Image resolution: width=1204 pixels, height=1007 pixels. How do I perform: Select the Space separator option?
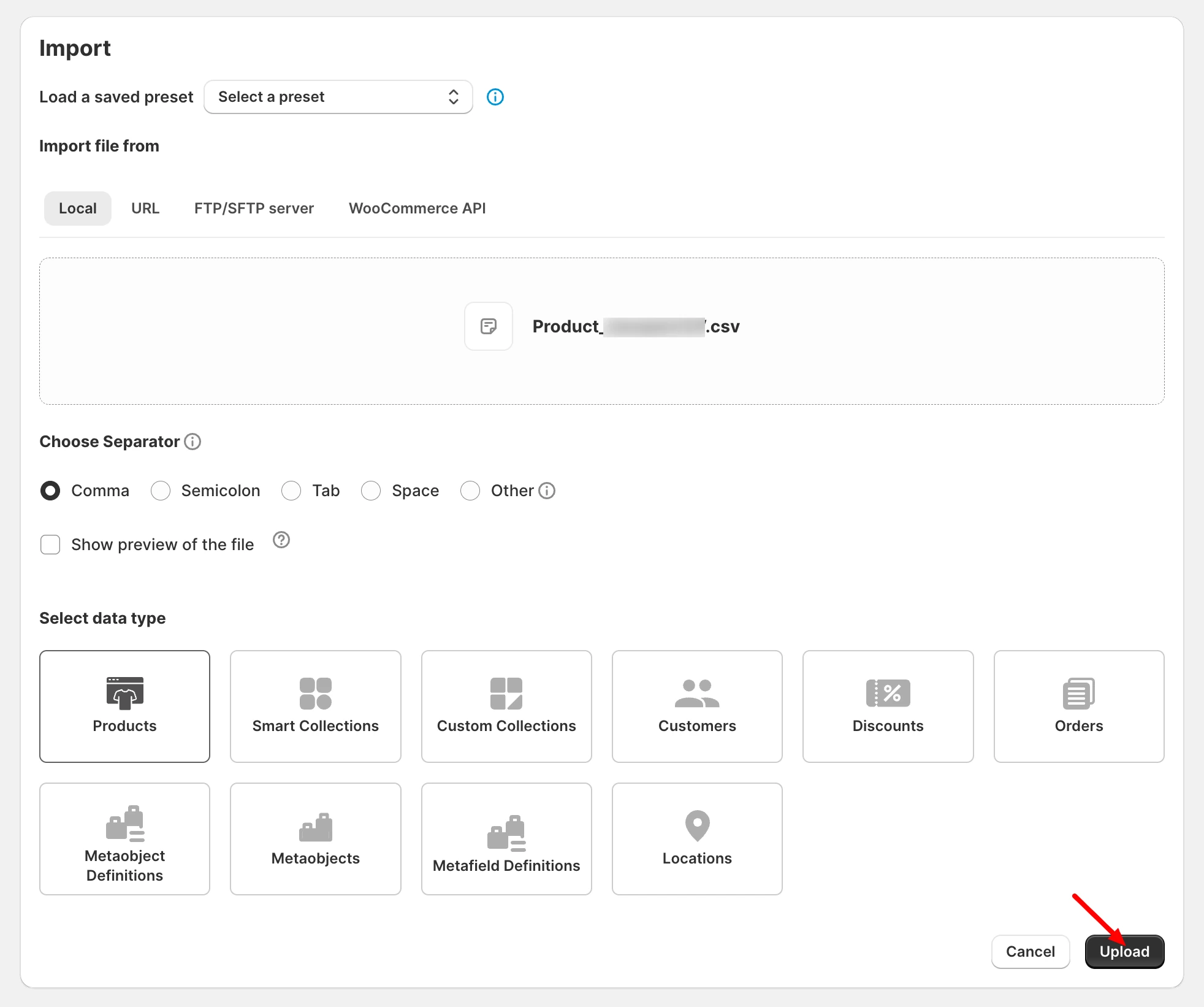pyautogui.click(x=371, y=491)
